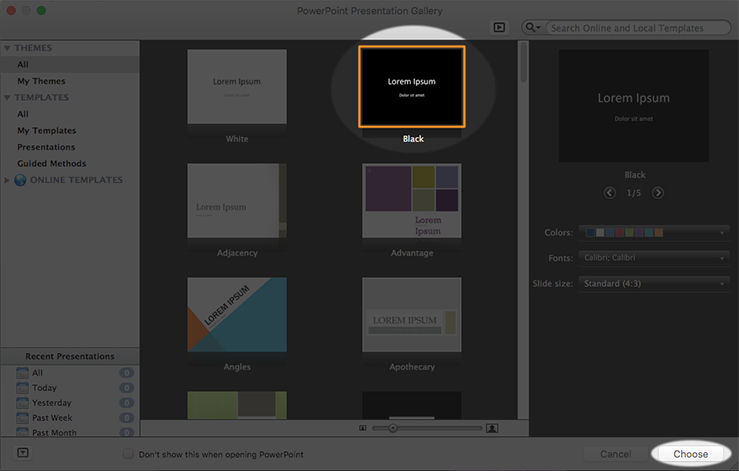
Task: Toggle the bottom-left pane hide button
Action: coord(23,453)
